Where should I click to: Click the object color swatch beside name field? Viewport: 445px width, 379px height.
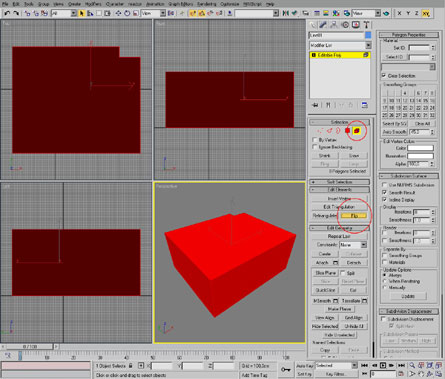click(368, 35)
